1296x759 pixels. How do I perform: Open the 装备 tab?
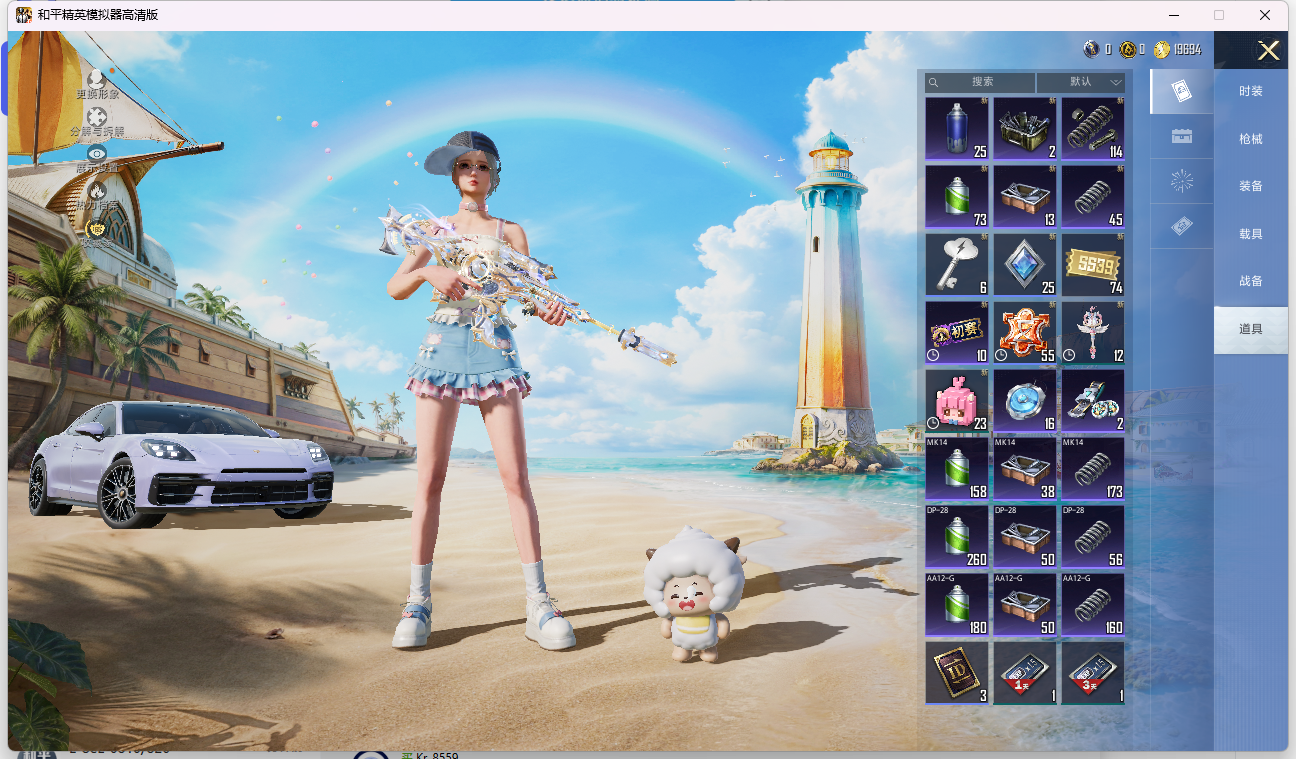[1251, 186]
